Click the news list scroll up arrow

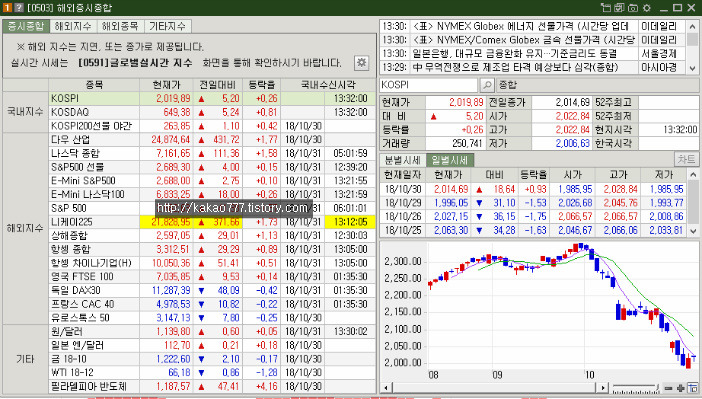693,26
